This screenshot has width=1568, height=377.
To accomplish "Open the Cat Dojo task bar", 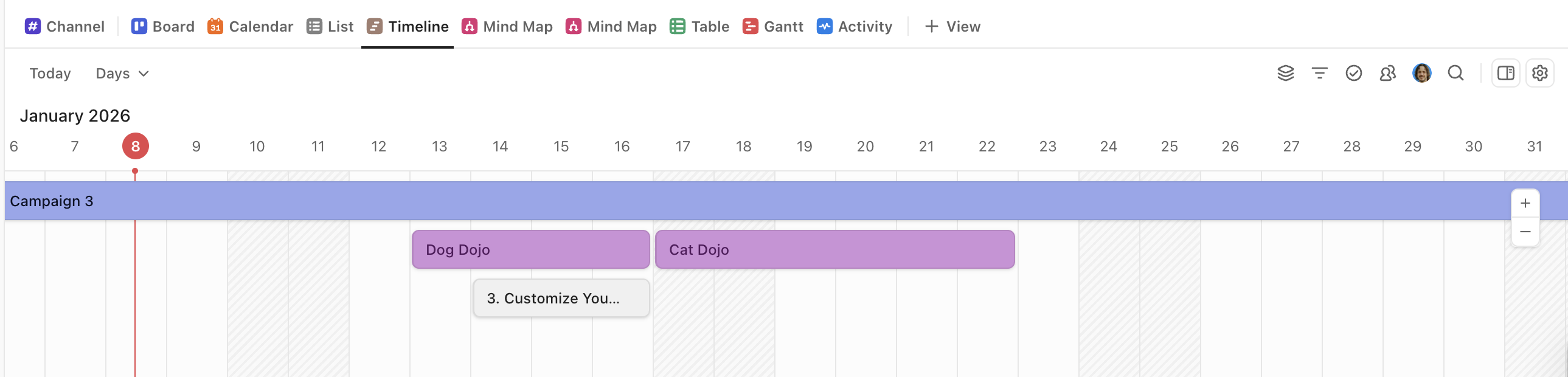I will [834, 249].
